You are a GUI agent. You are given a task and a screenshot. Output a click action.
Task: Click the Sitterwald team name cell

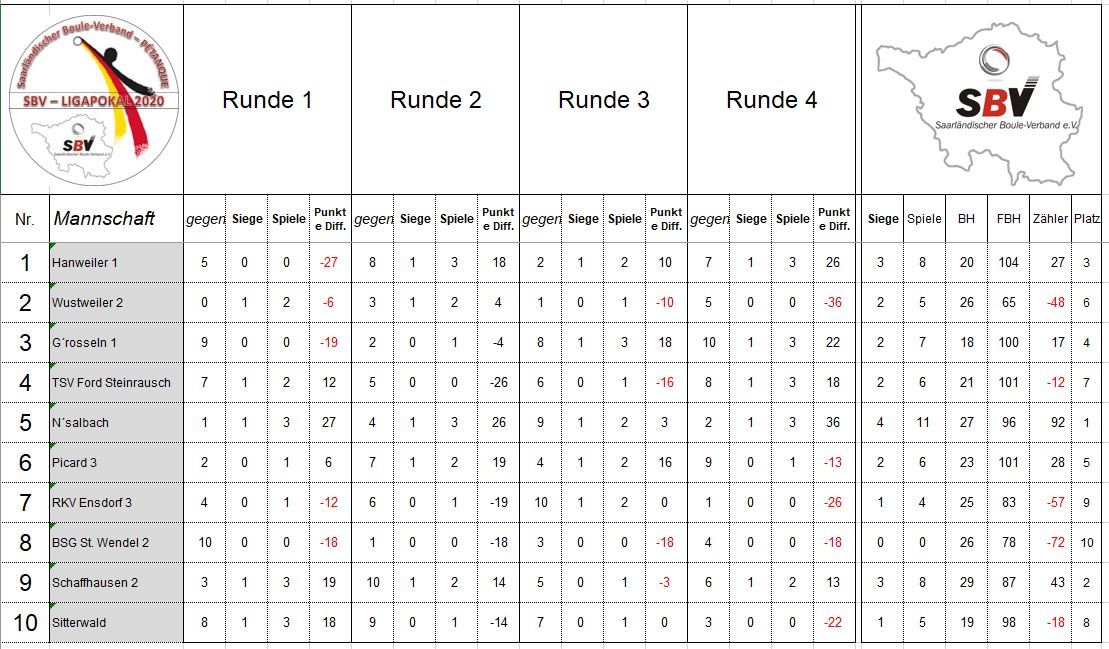click(x=115, y=623)
